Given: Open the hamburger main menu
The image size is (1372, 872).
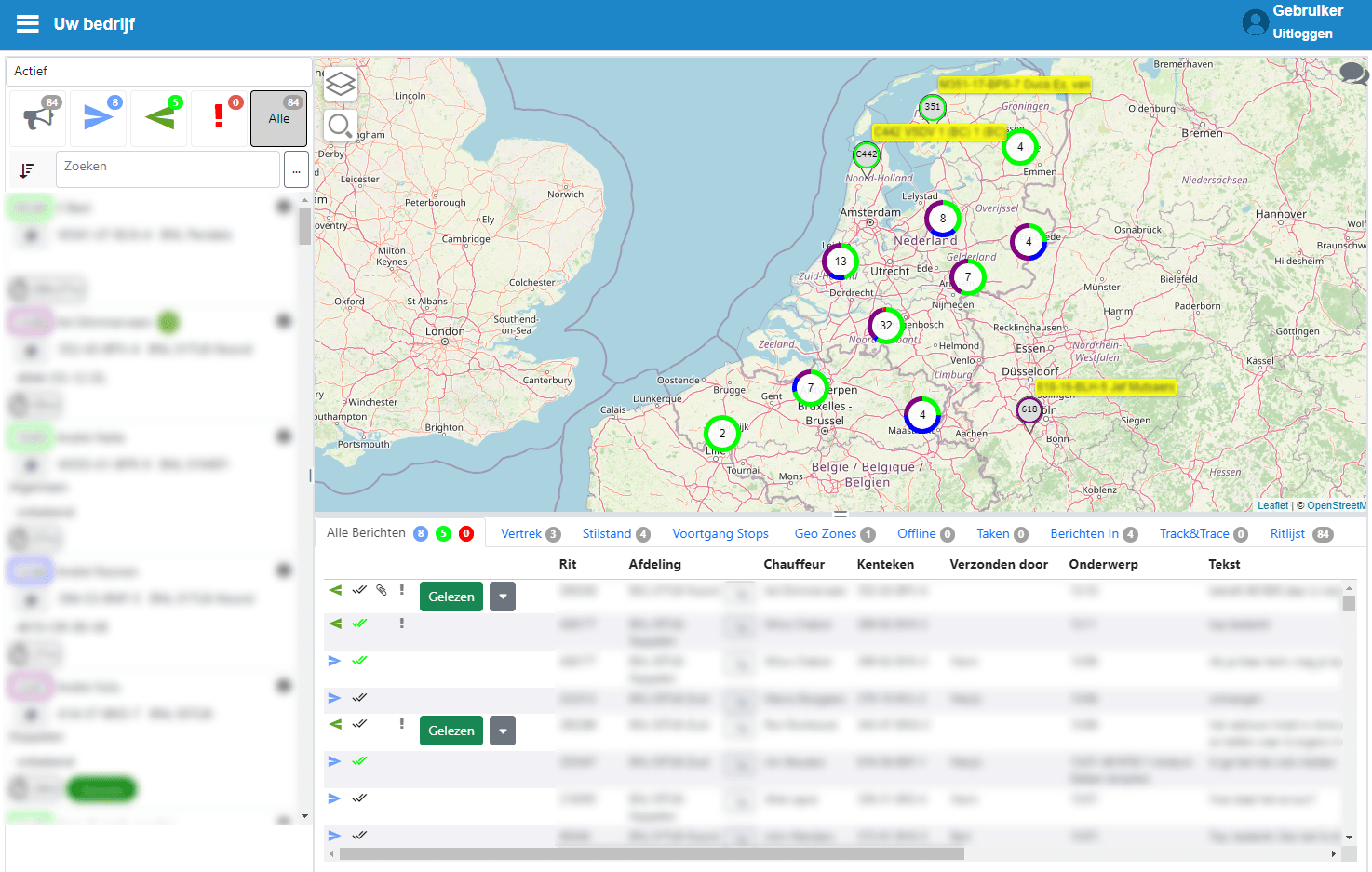Looking at the screenshot, I should (28, 24).
